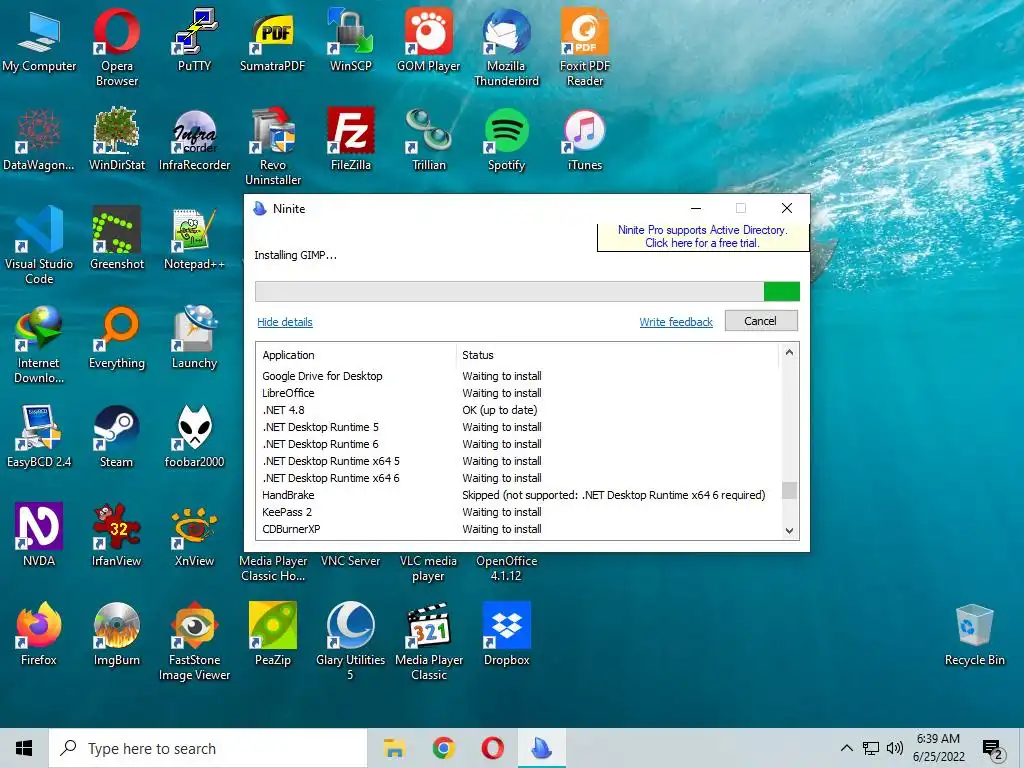Viewport: 1024px width, 768px height.
Task: Open Chrome from the taskbar
Action: pyautogui.click(x=443, y=748)
